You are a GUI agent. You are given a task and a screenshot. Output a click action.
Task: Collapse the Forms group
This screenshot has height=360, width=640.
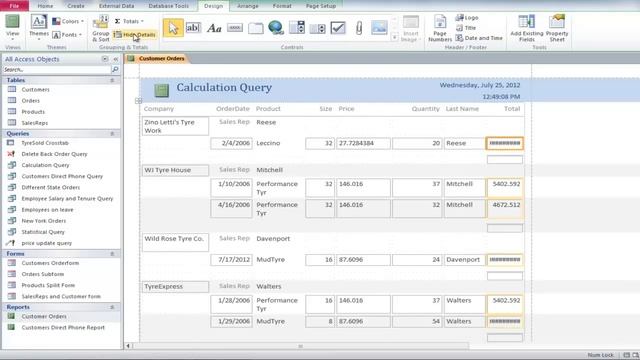tap(112, 254)
